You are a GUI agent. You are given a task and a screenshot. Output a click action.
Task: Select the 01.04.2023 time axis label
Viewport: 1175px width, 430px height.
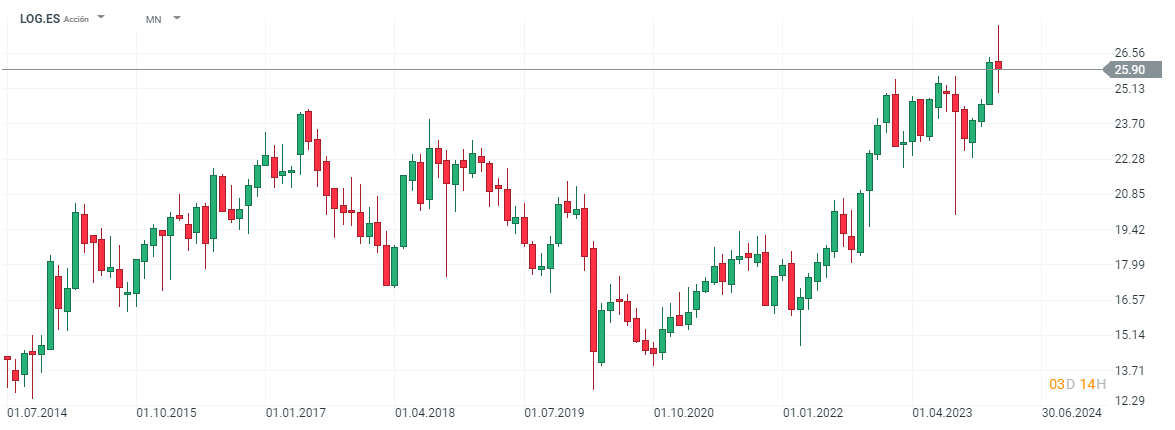coord(942,411)
